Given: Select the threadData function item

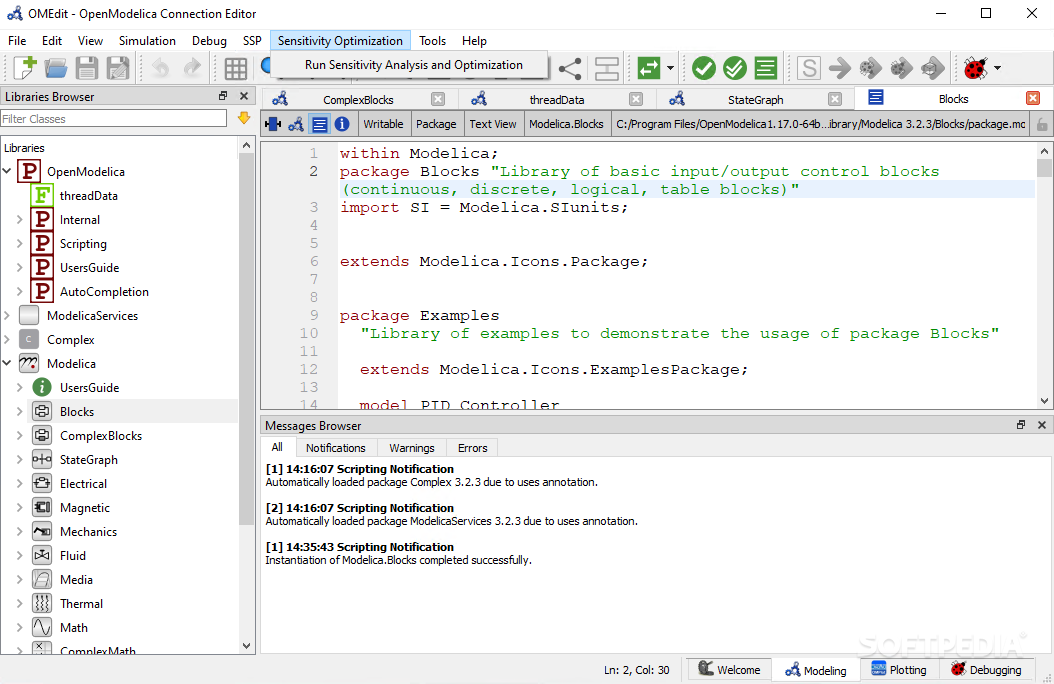Looking at the screenshot, I should [x=88, y=196].
